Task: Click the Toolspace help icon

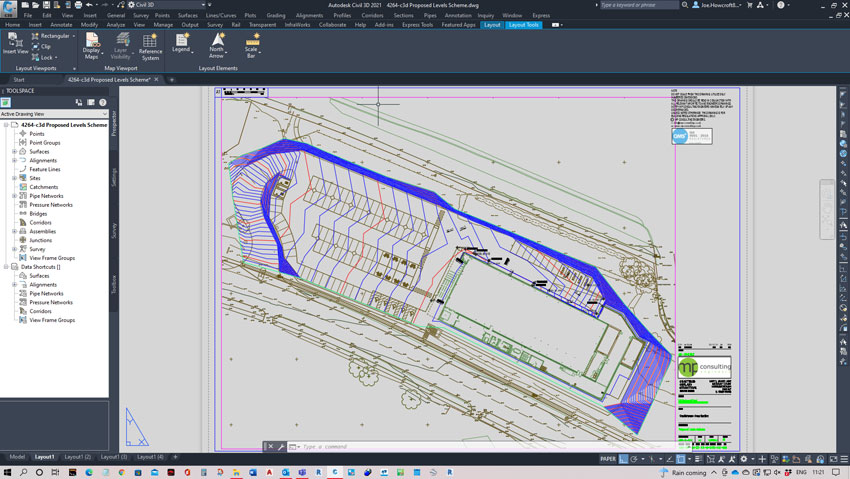Action: coord(102,102)
